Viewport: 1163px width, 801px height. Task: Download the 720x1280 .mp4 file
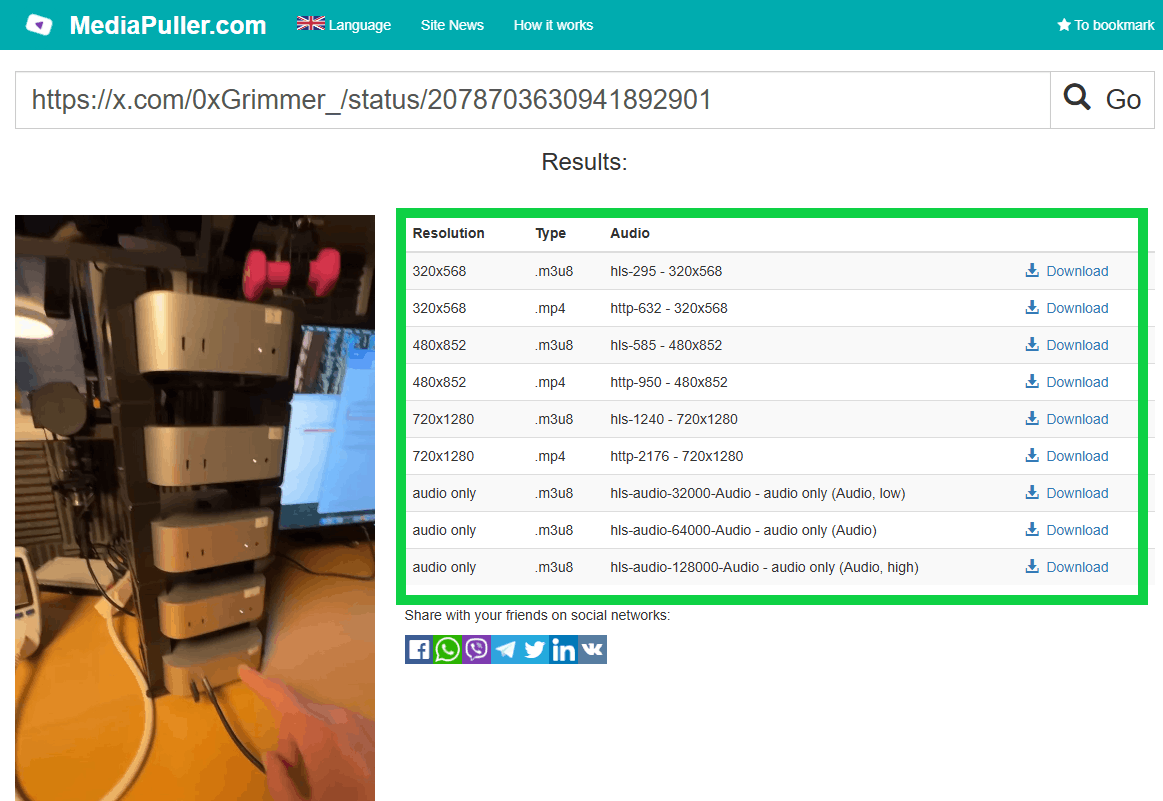click(1067, 456)
